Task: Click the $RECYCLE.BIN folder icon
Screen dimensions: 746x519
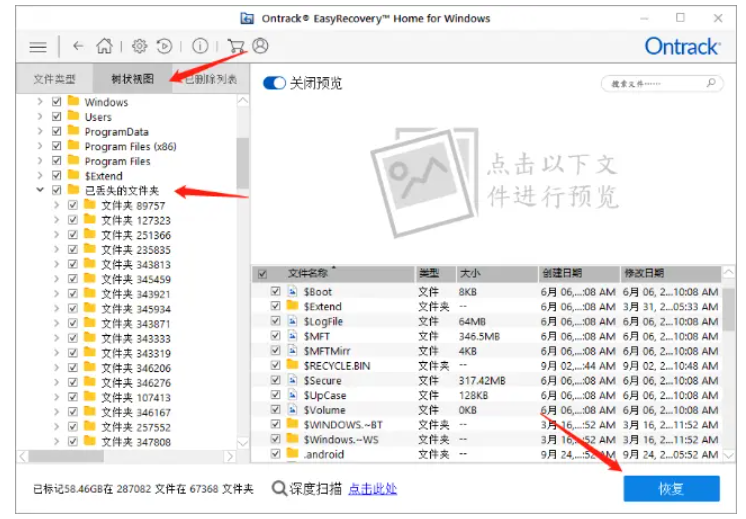Action: [x=293, y=365]
